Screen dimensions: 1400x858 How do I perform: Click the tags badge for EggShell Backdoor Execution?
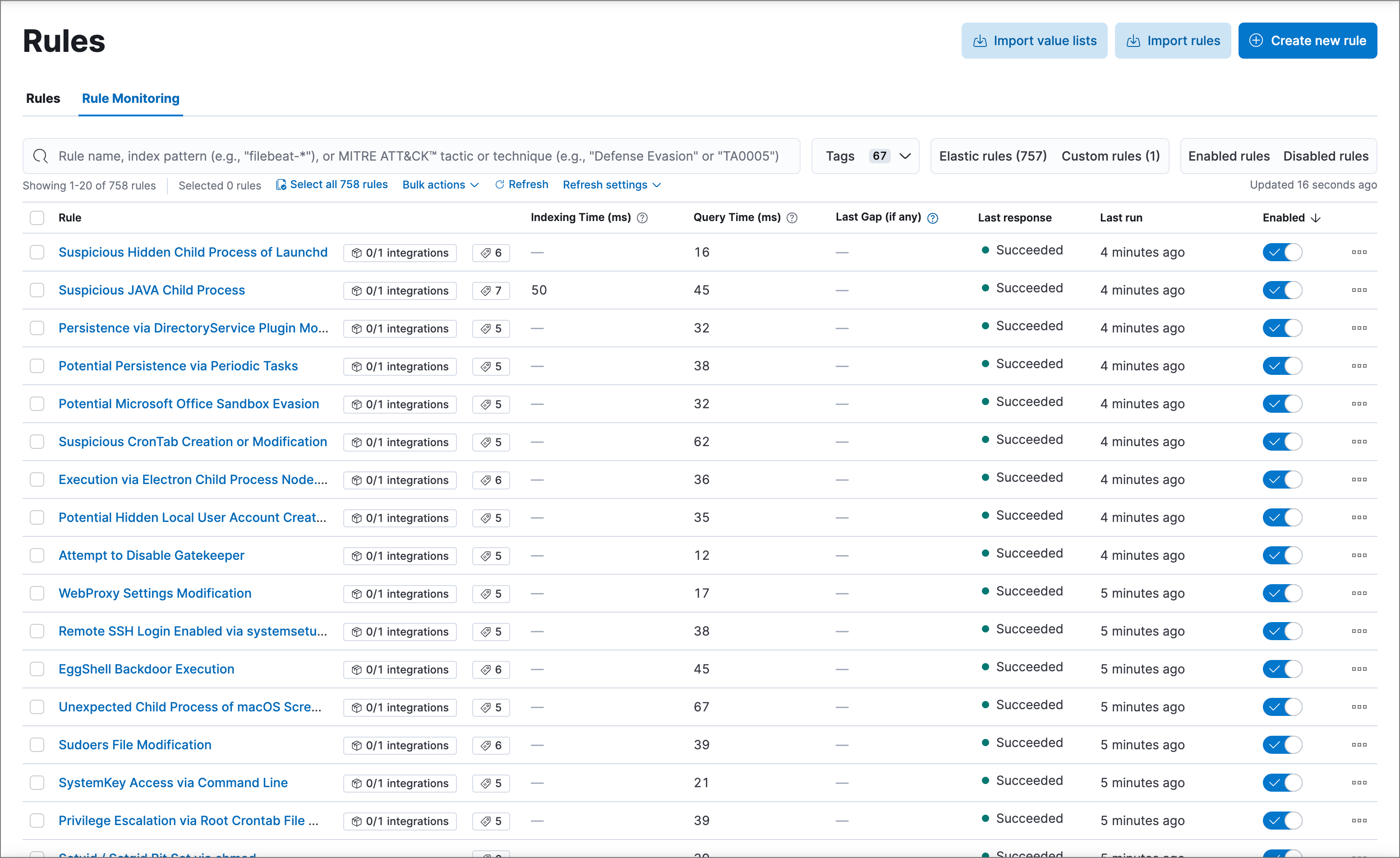pos(491,669)
